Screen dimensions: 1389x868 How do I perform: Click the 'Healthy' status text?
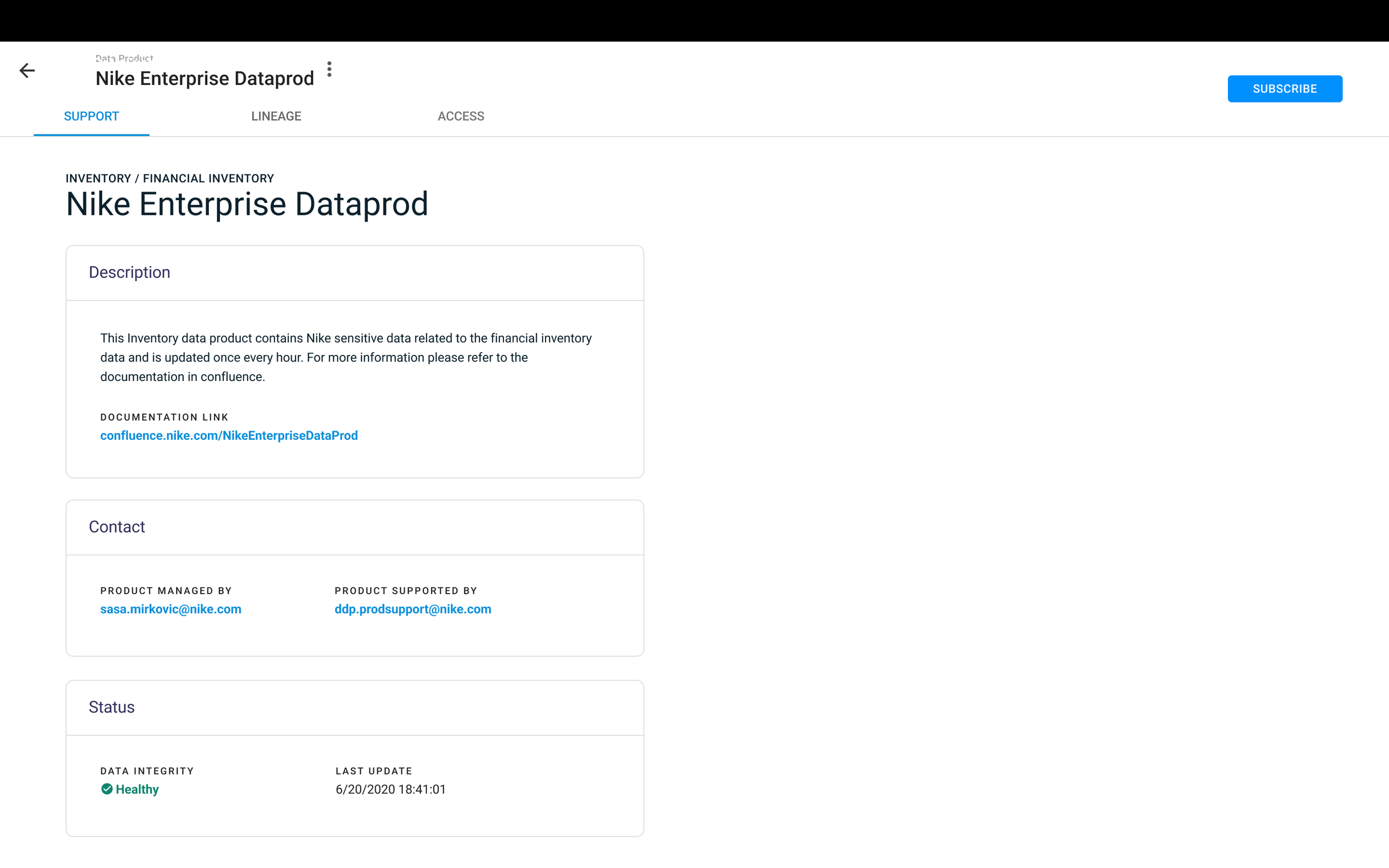[x=137, y=789]
